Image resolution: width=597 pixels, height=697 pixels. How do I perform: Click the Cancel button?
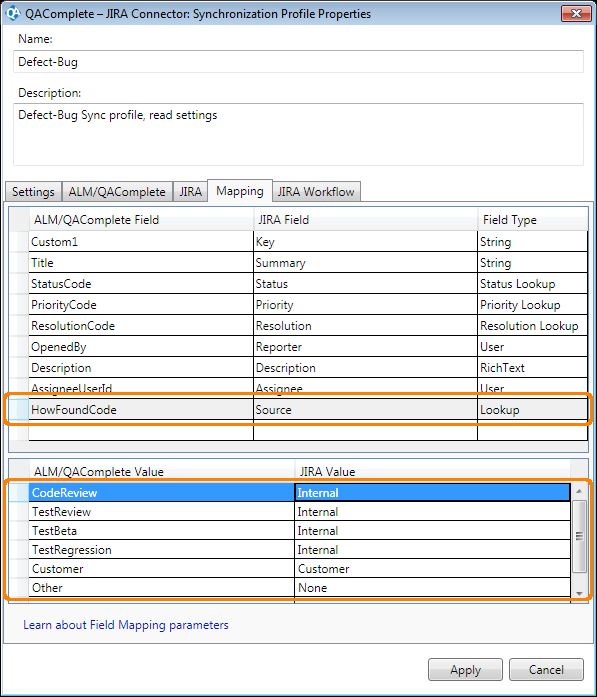546,669
